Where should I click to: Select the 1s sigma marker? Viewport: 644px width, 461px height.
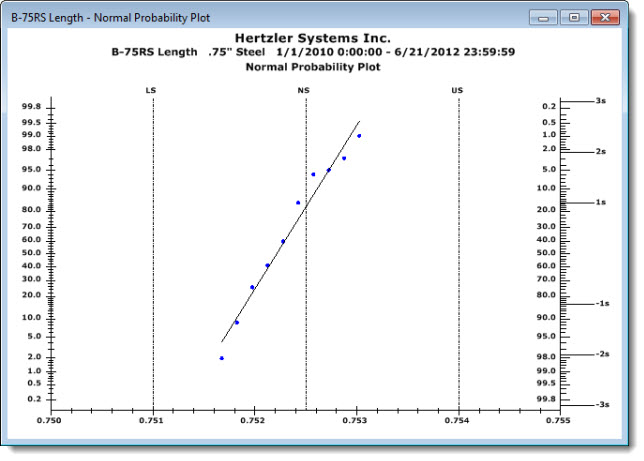point(600,202)
